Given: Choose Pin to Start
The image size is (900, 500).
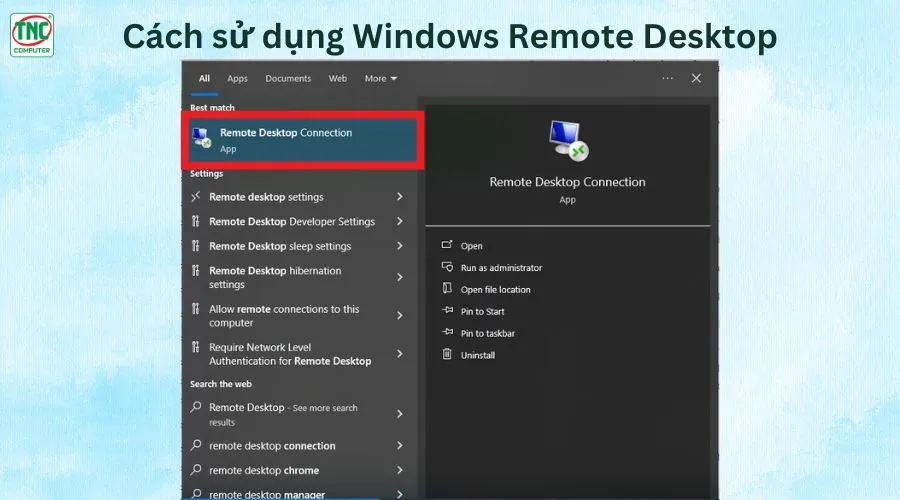Looking at the screenshot, I should tap(482, 311).
